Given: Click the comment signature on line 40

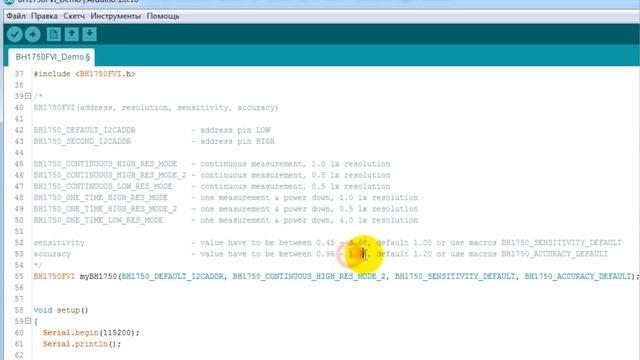Looking at the screenshot, I should 156,108.
